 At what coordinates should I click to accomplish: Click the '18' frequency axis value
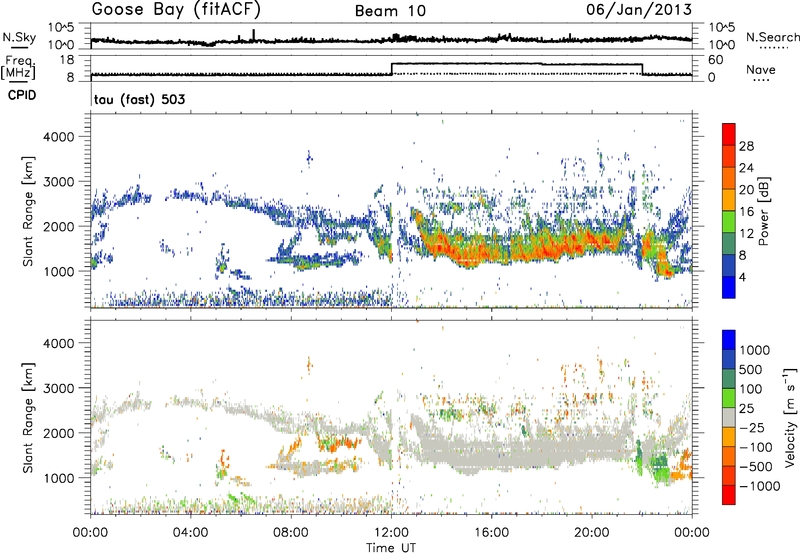coord(67,59)
